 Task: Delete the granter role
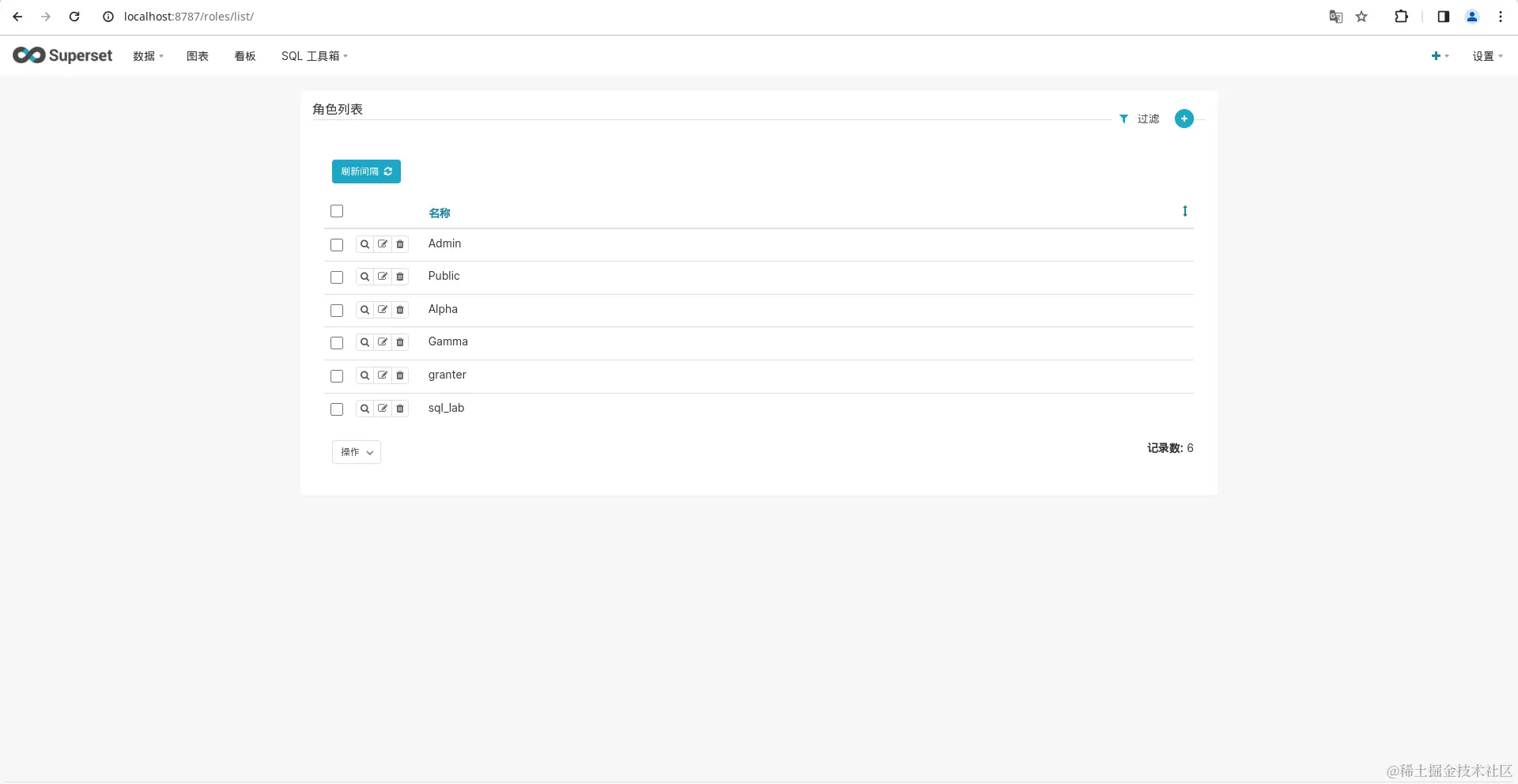coord(400,375)
